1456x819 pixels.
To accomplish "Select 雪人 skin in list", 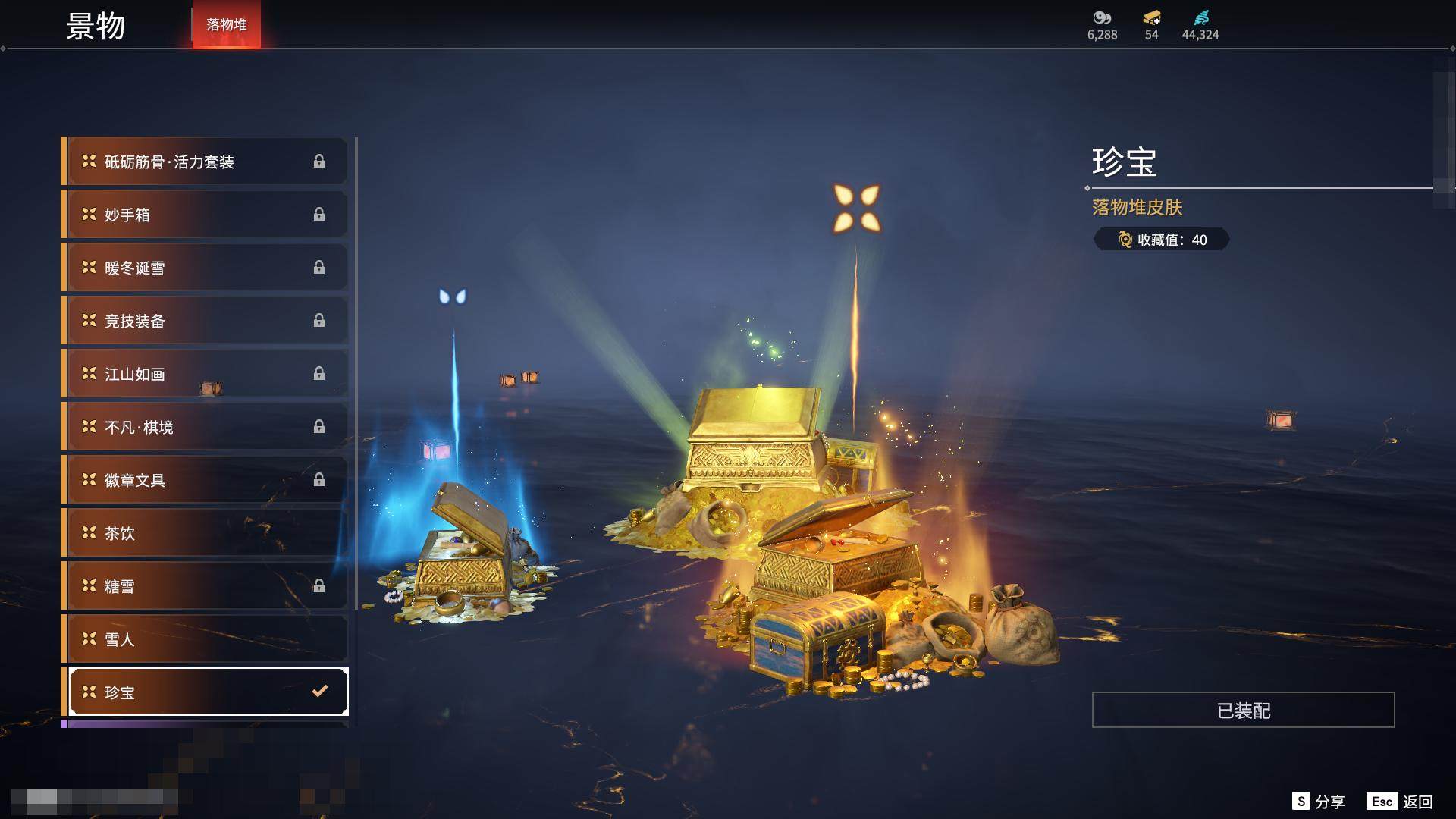I will 205,639.
